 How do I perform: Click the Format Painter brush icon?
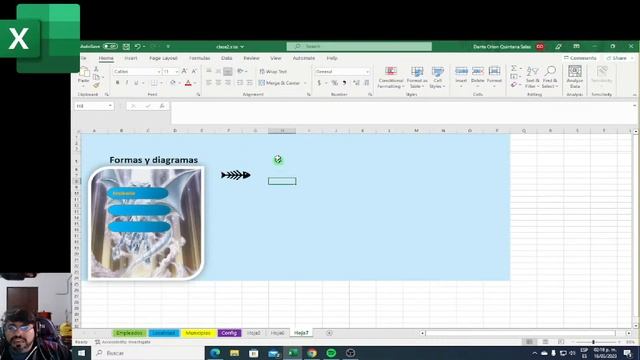[96, 85]
